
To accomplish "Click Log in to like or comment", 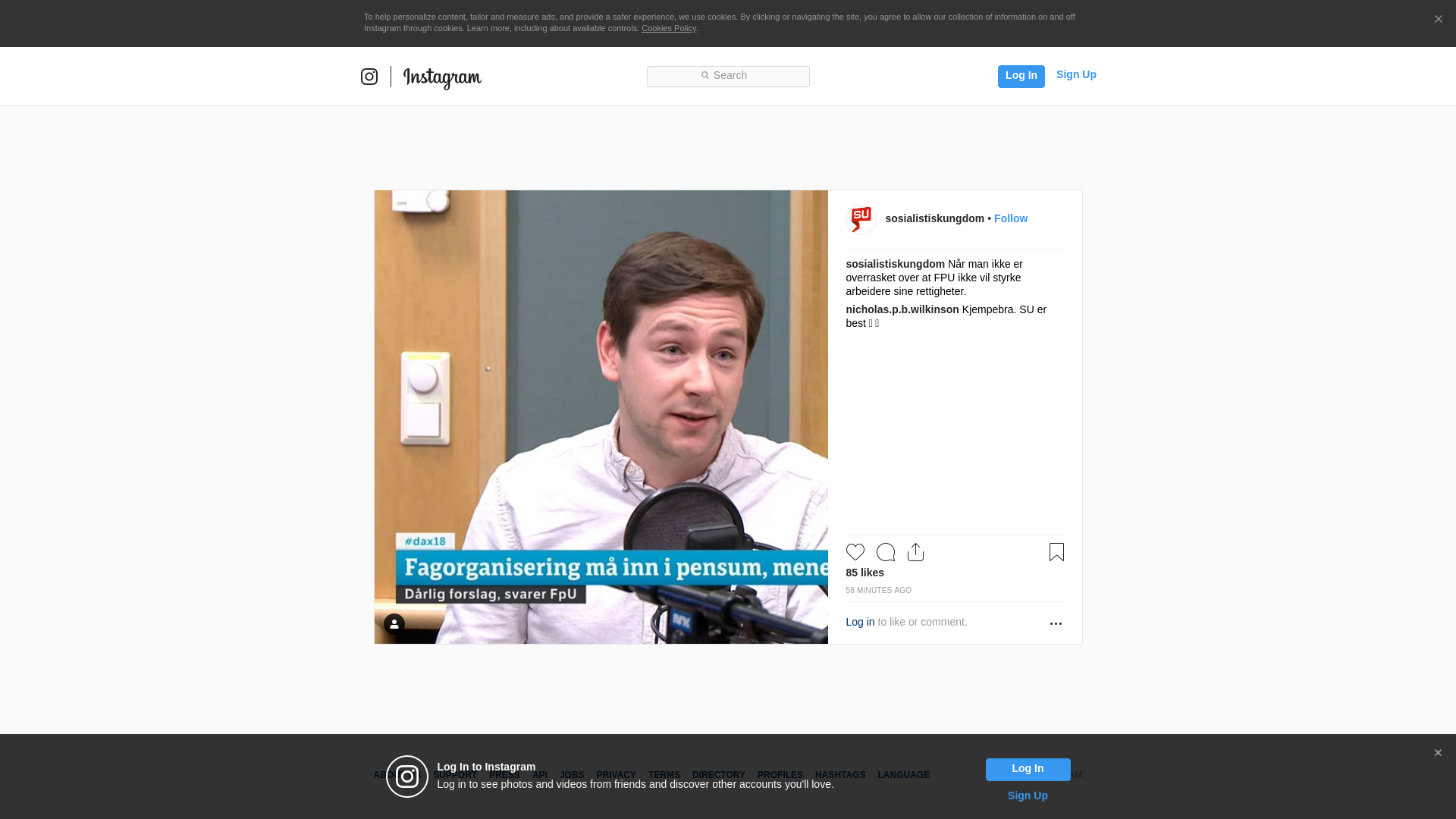I will click(x=860, y=622).
